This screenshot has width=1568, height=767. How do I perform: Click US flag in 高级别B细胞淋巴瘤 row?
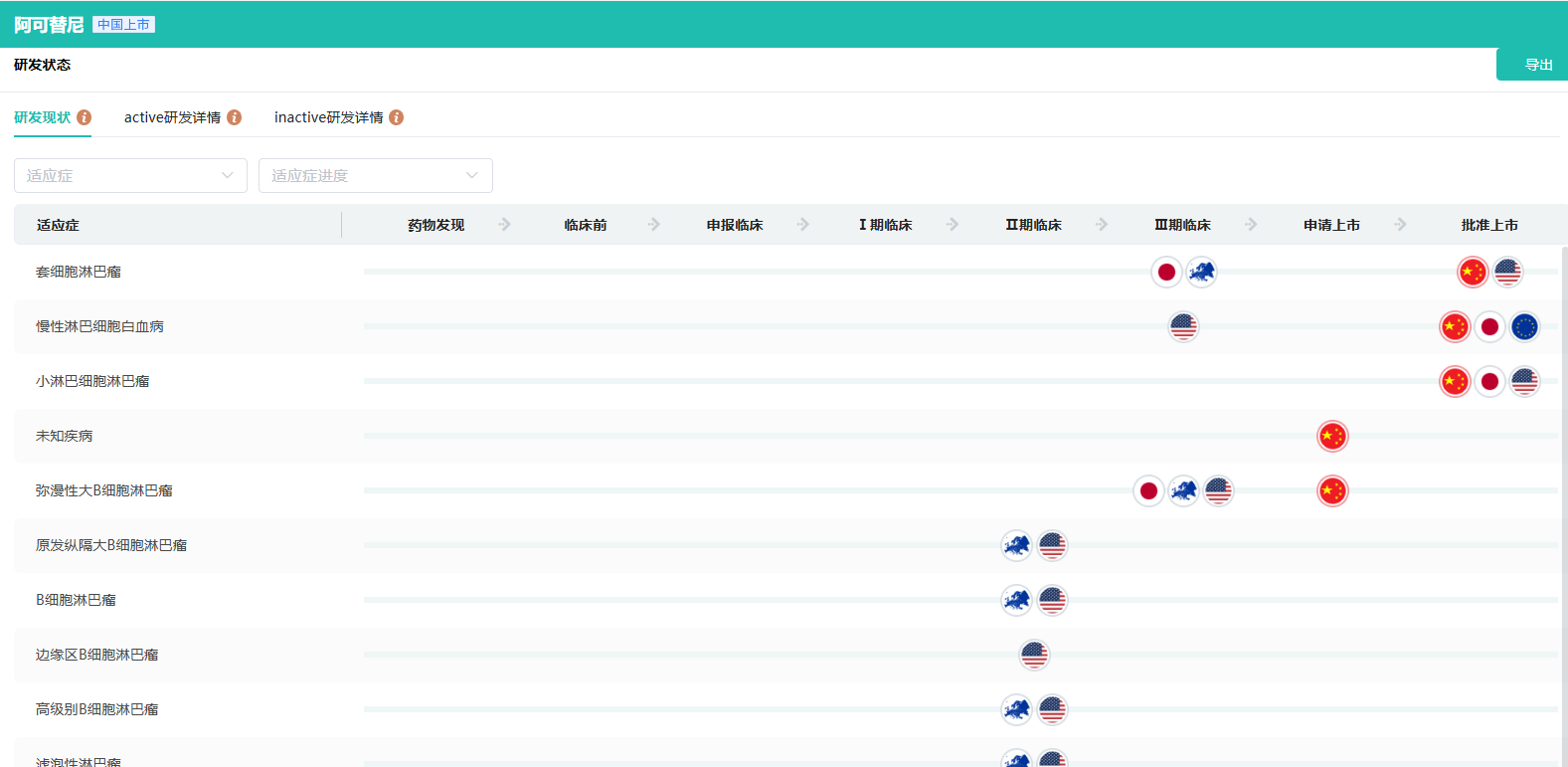pos(1052,709)
